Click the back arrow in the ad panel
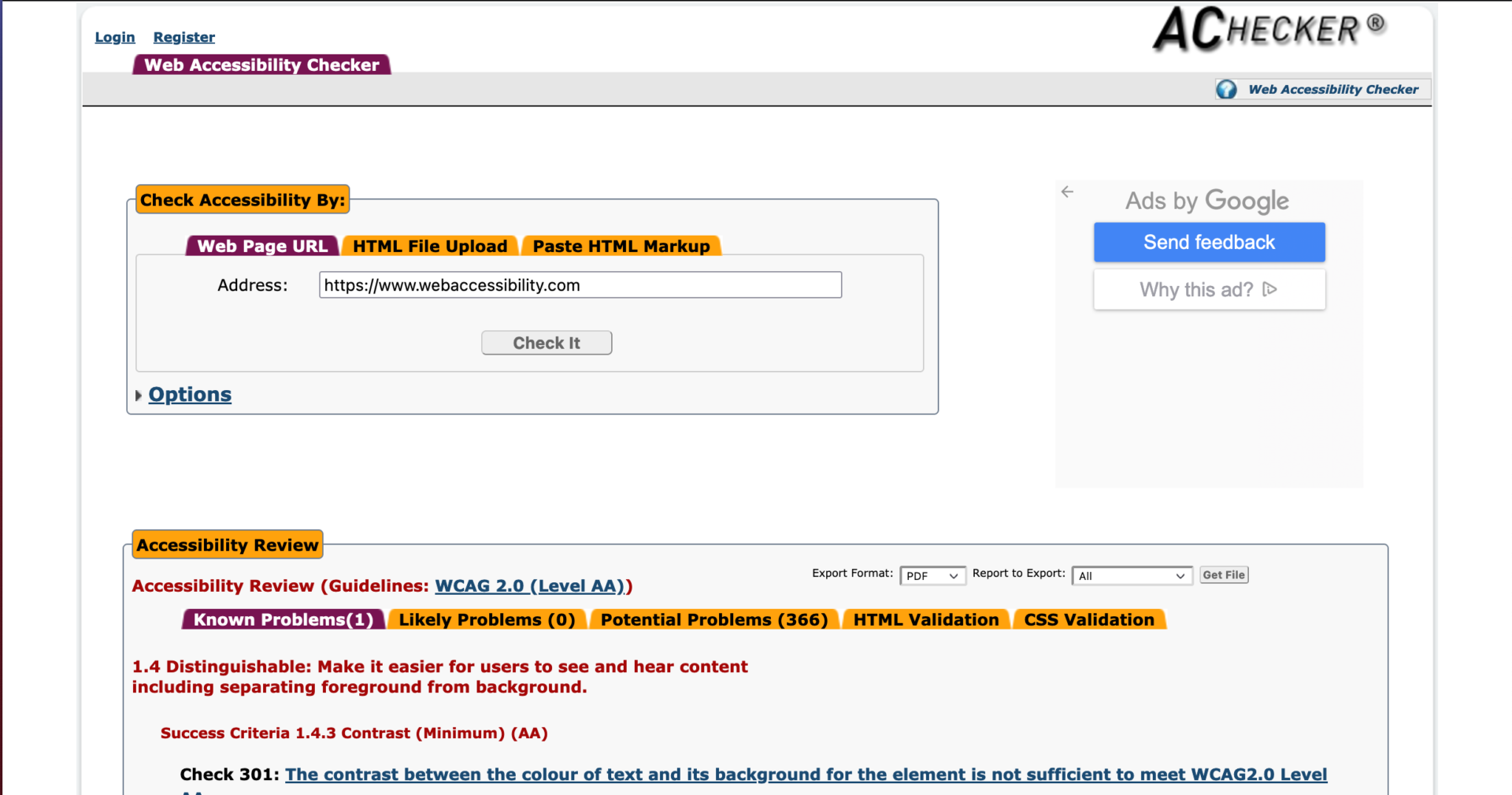 coord(1067,191)
